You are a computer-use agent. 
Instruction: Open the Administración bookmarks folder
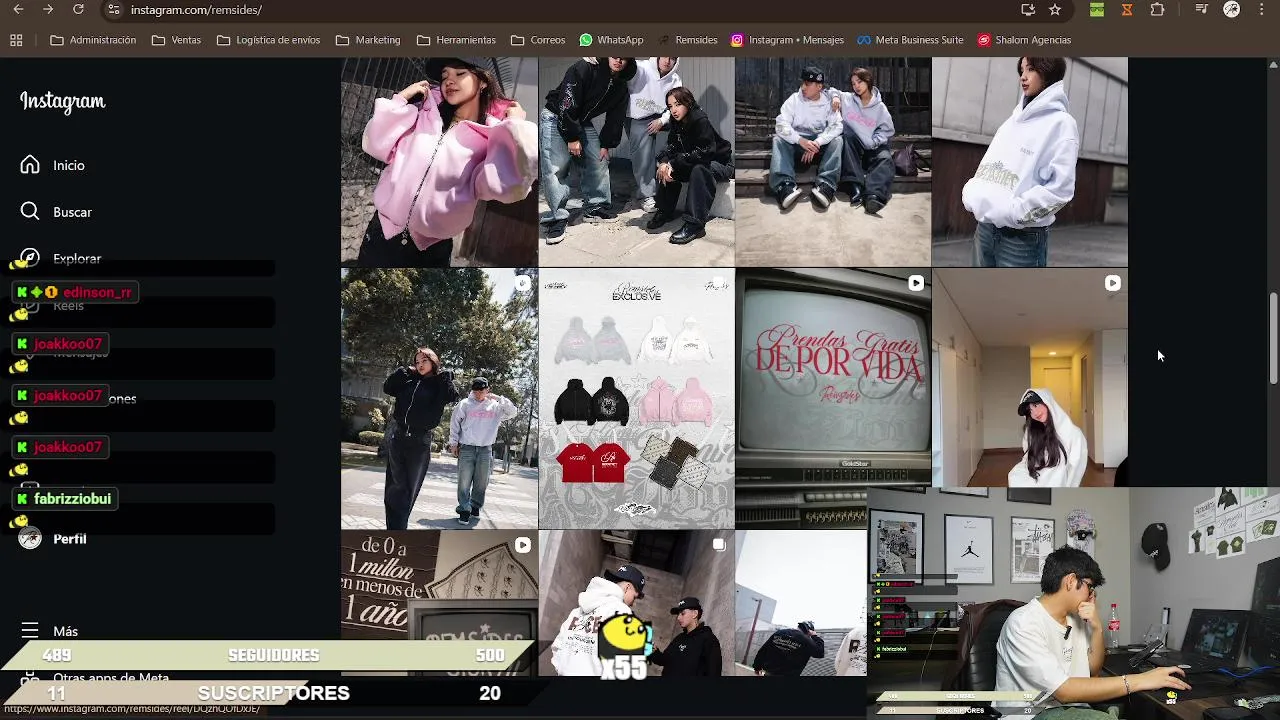tap(93, 40)
